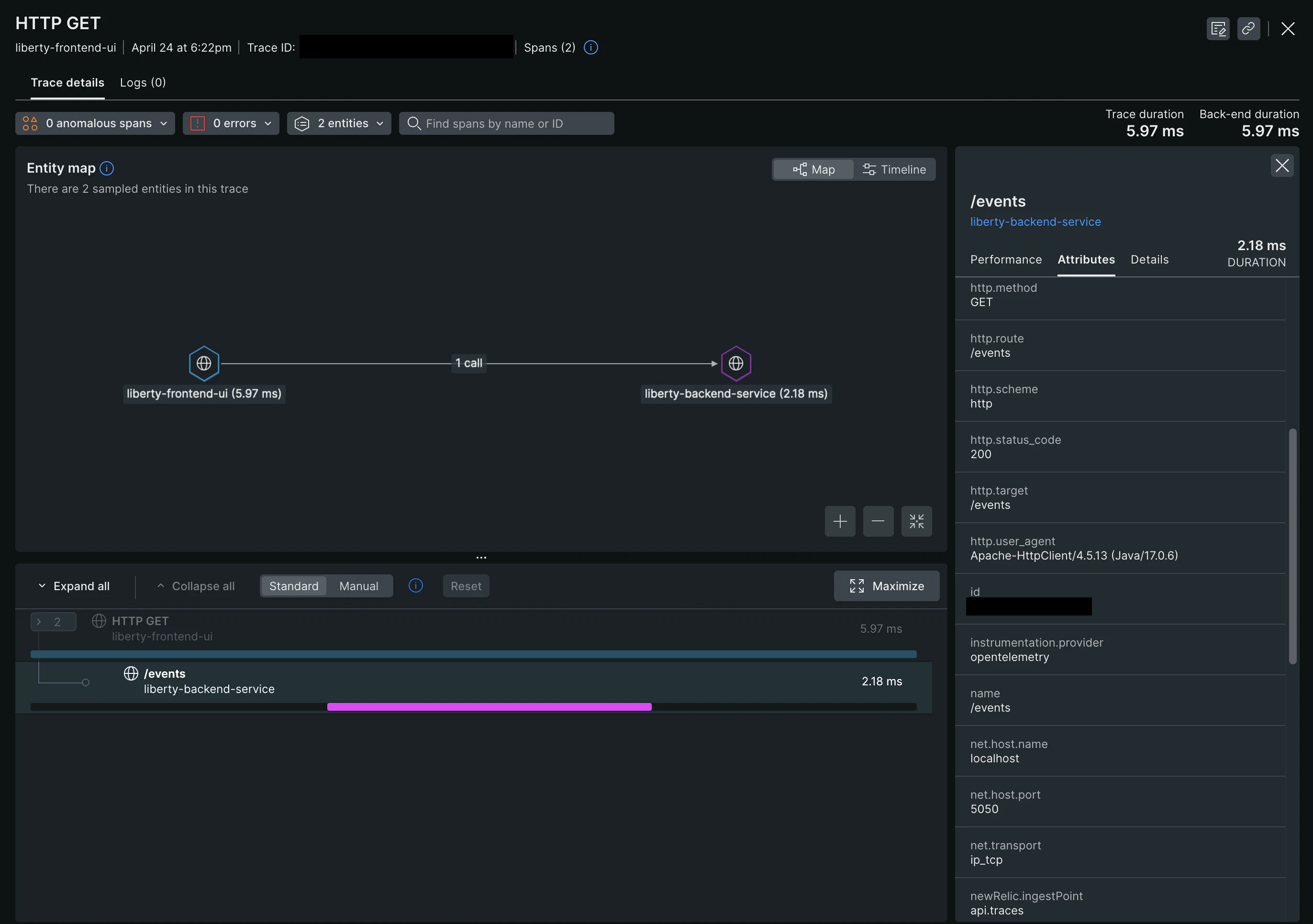Toggle span view to Manual
This screenshot has height=924, width=1313.
click(x=358, y=586)
